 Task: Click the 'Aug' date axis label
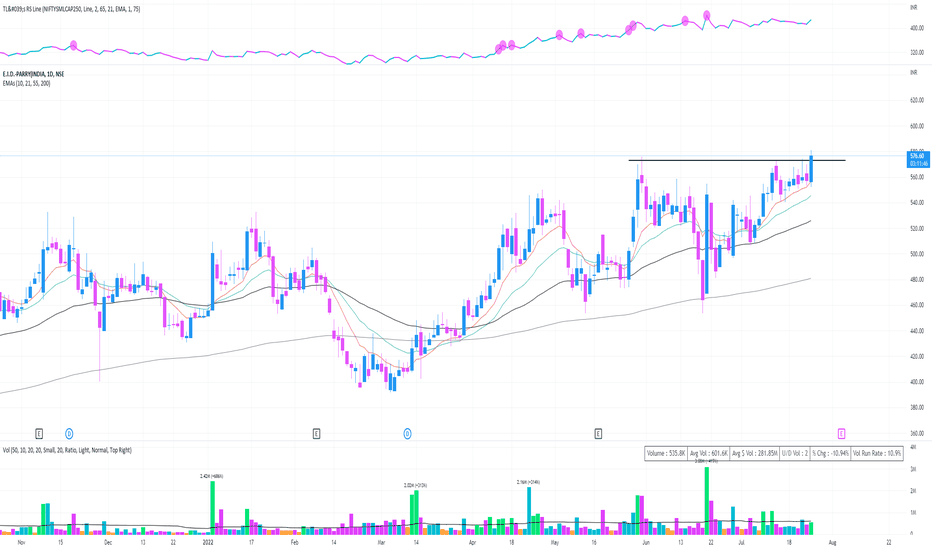pyautogui.click(x=833, y=543)
